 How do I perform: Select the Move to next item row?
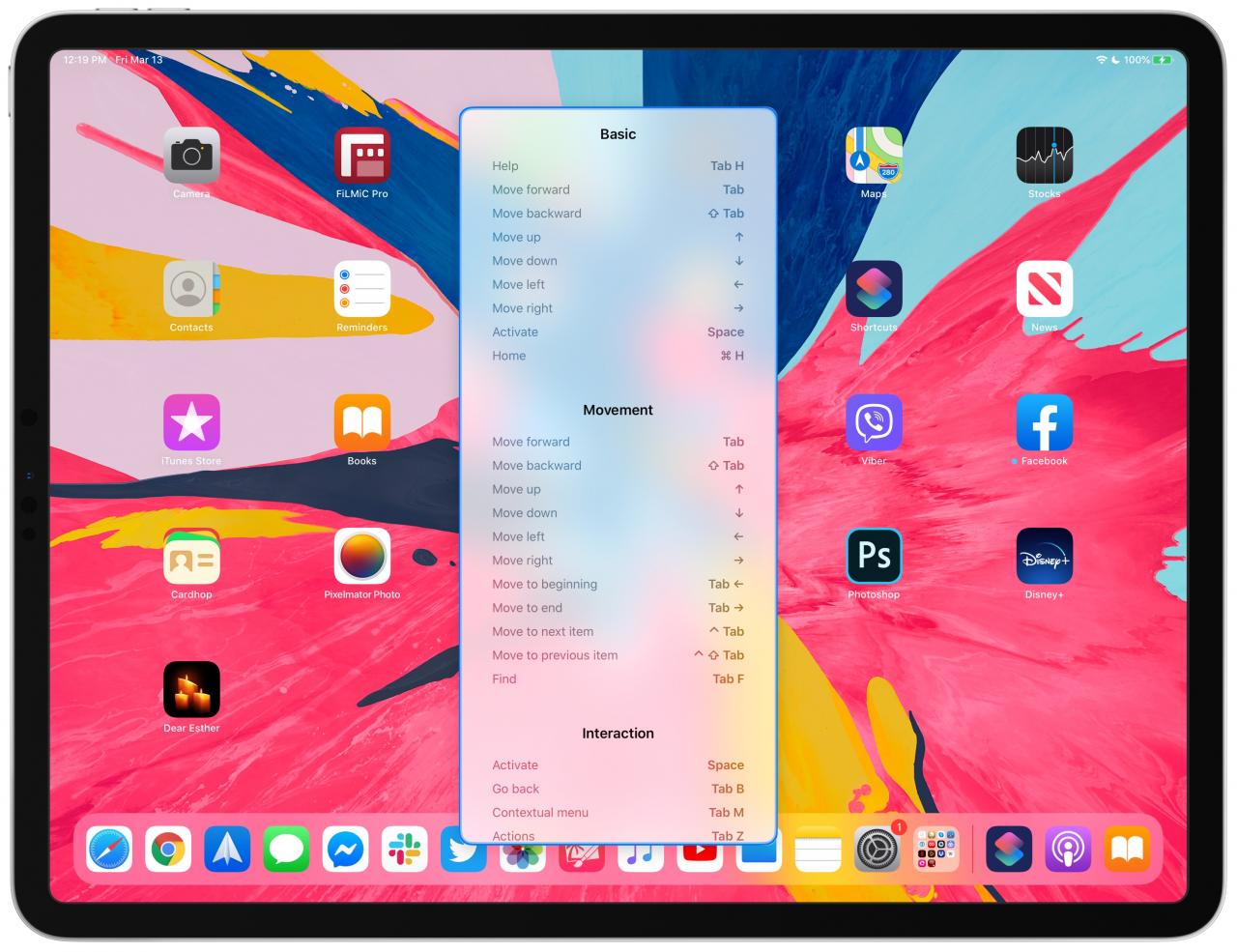pyautogui.click(x=618, y=631)
